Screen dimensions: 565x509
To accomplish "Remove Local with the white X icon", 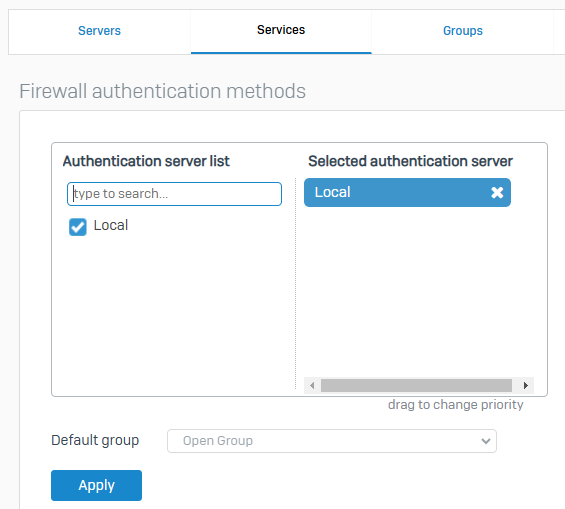I will pyautogui.click(x=497, y=192).
